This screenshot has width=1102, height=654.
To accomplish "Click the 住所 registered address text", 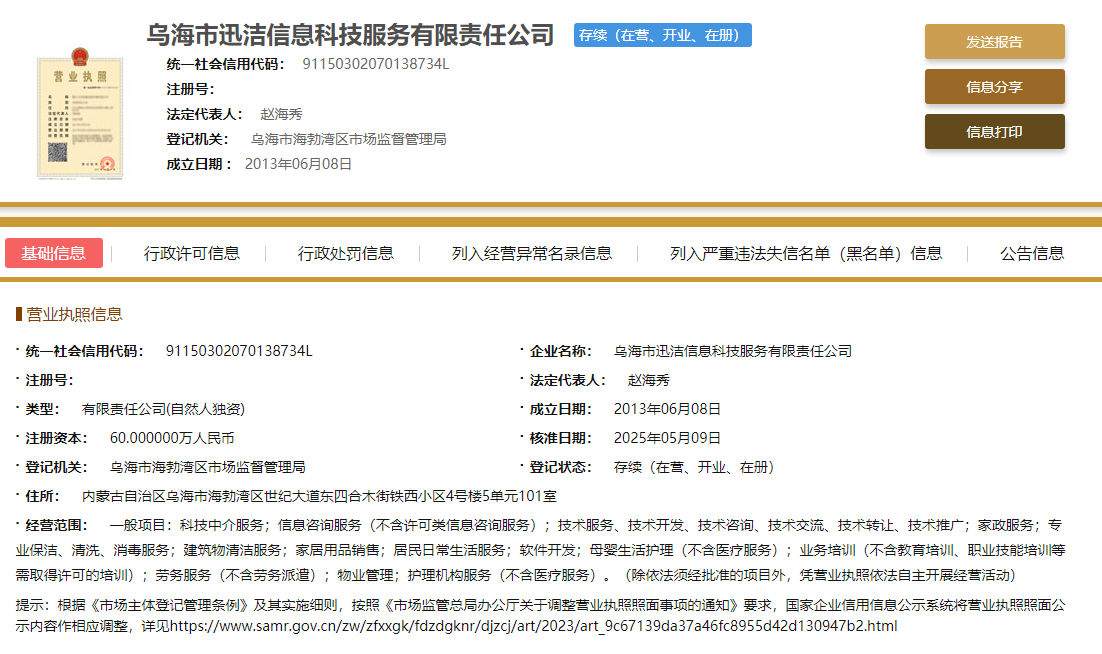I will point(319,496).
